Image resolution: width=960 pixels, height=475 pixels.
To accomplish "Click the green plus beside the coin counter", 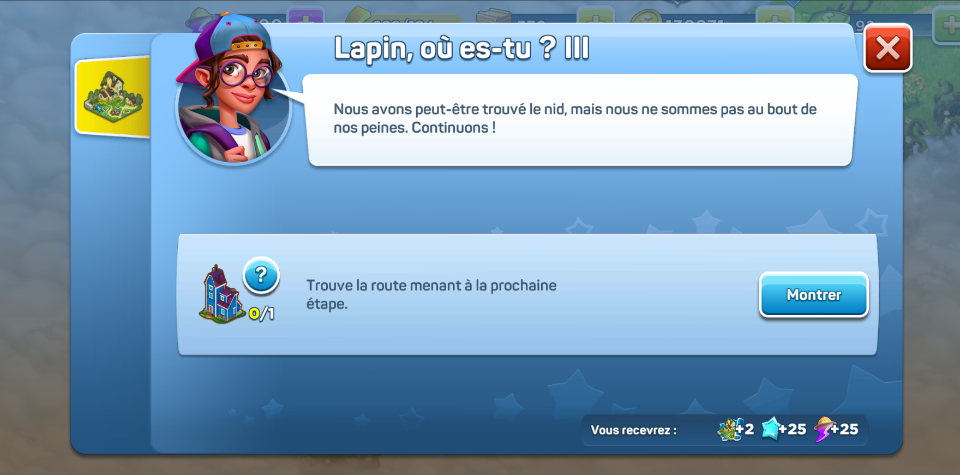I will coord(774,17).
